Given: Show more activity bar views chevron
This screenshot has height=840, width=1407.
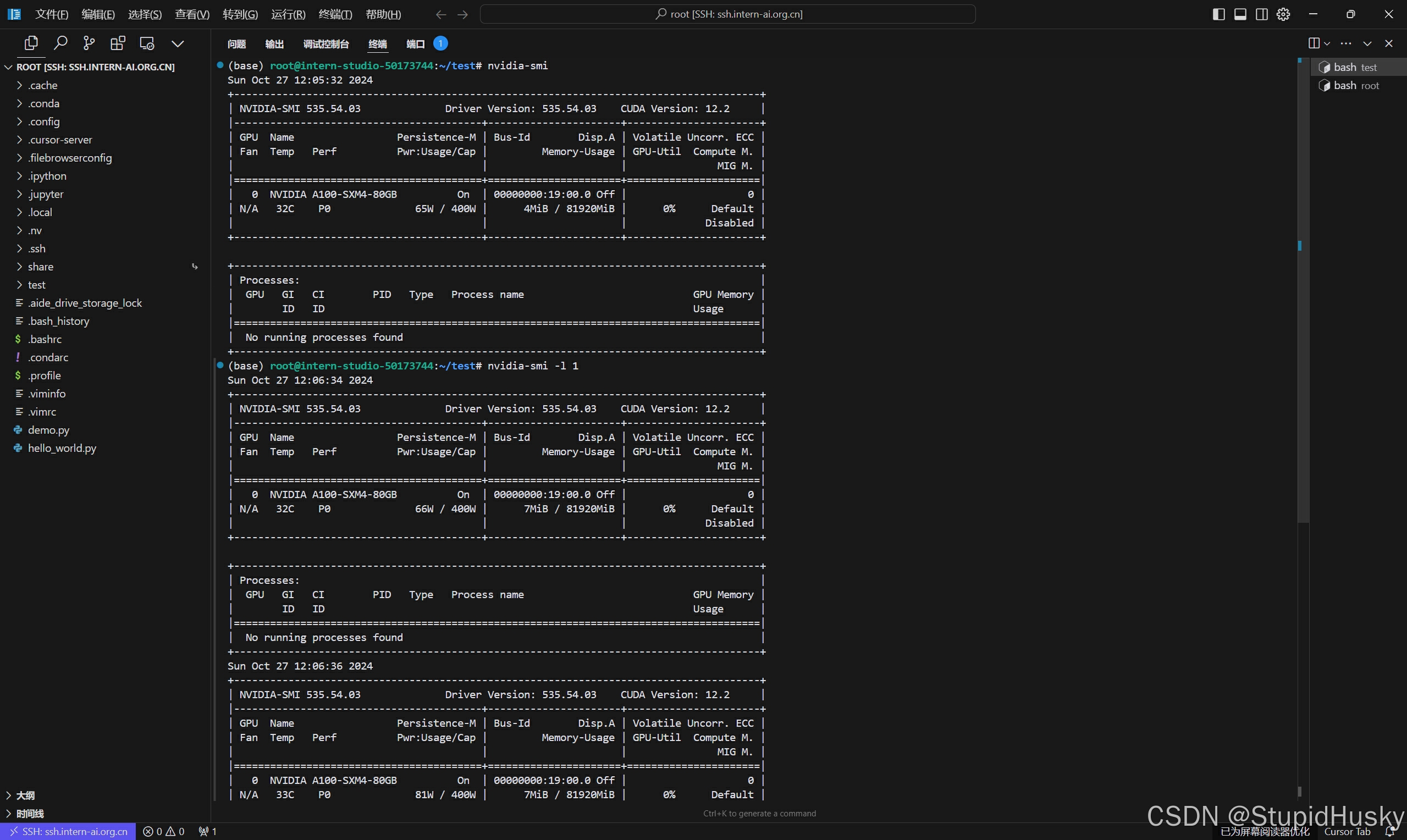Looking at the screenshot, I should pyautogui.click(x=178, y=43).
